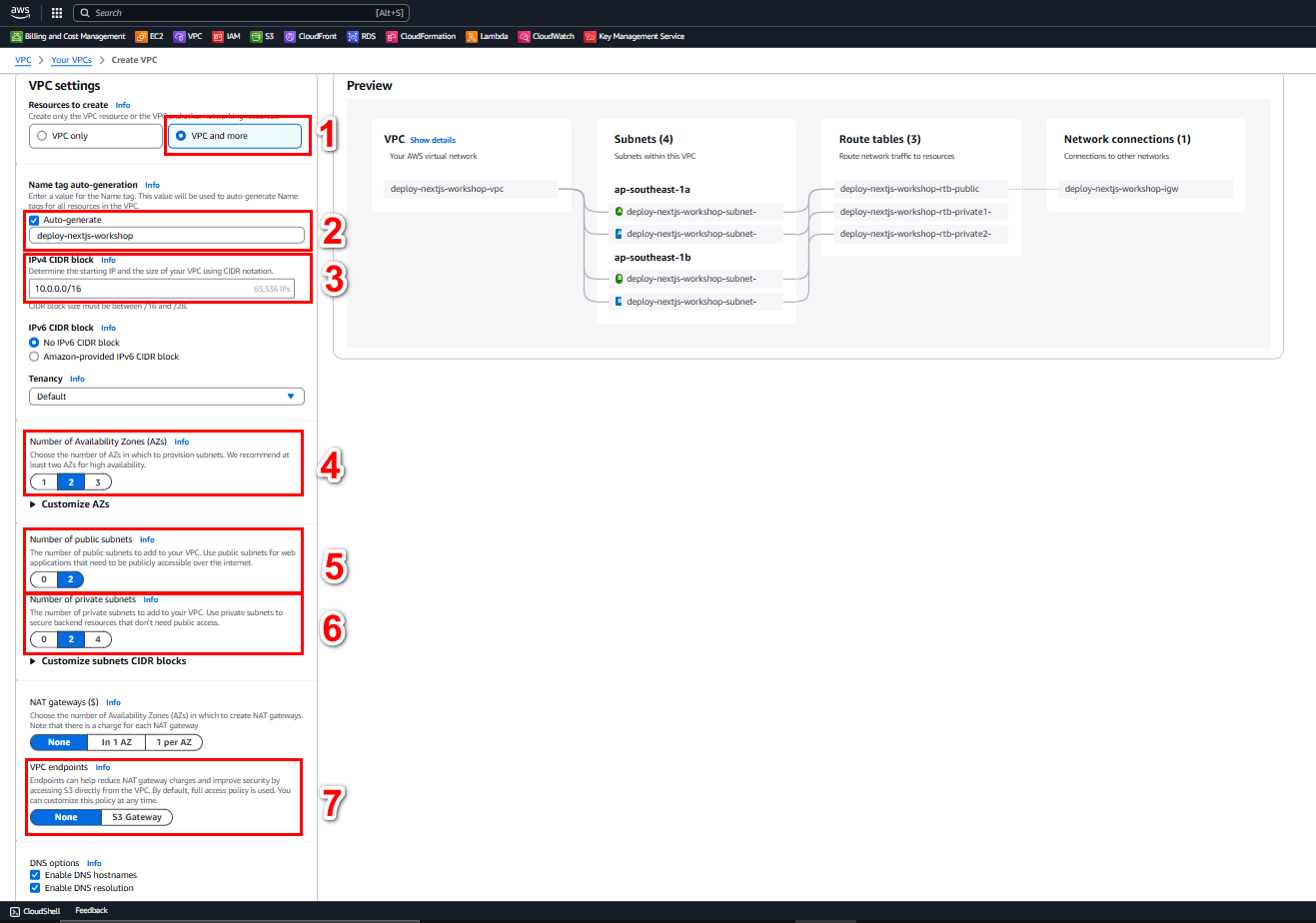Viewport: 1316px width, 923px height.
Task: Open Info link for VPC endpoints
Action: (x=102, y=767)
